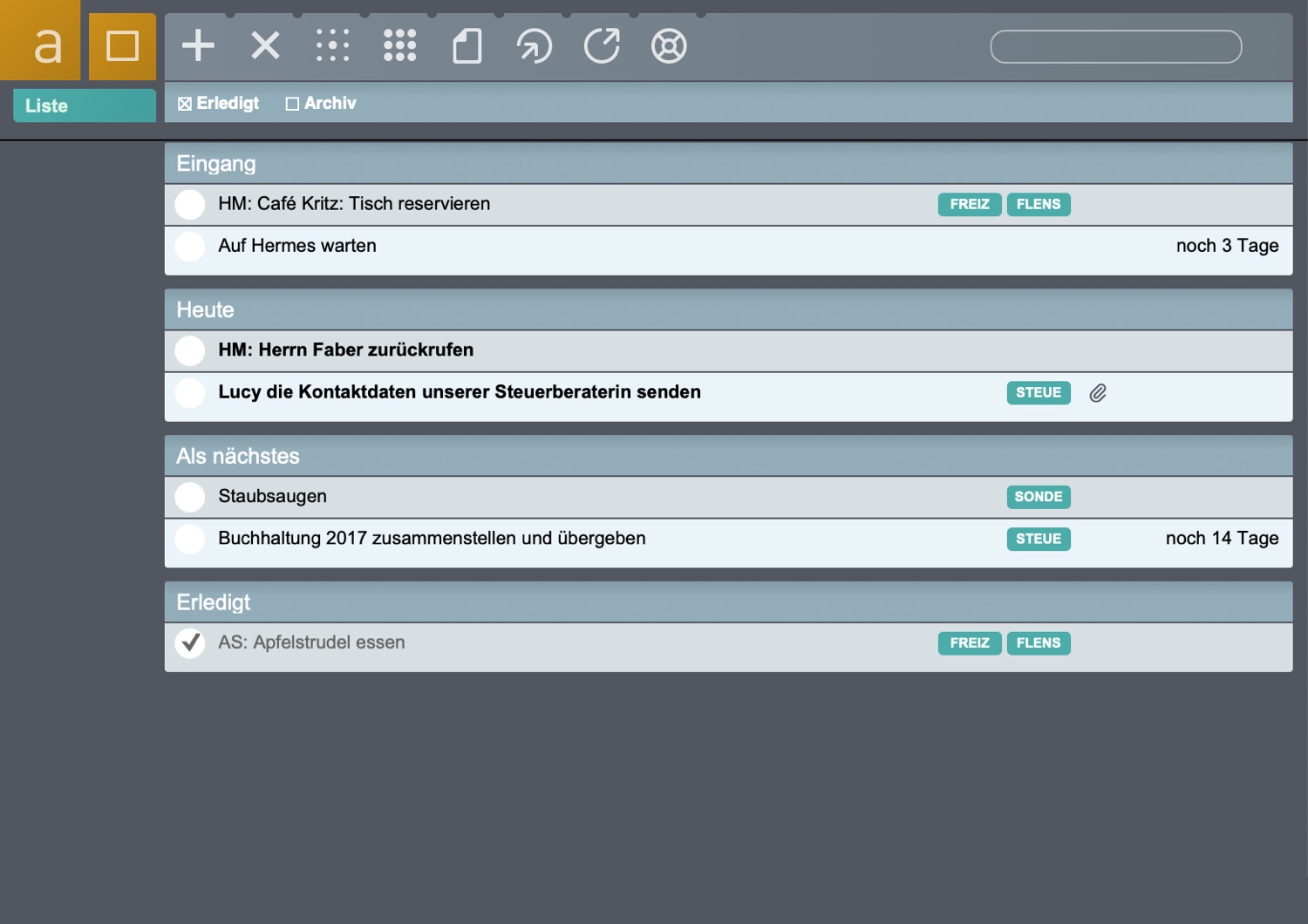Screen dimensions: 1308x924
Task: Check off 'Herrn Faber zurückrufen'
Action: point(190,351)
